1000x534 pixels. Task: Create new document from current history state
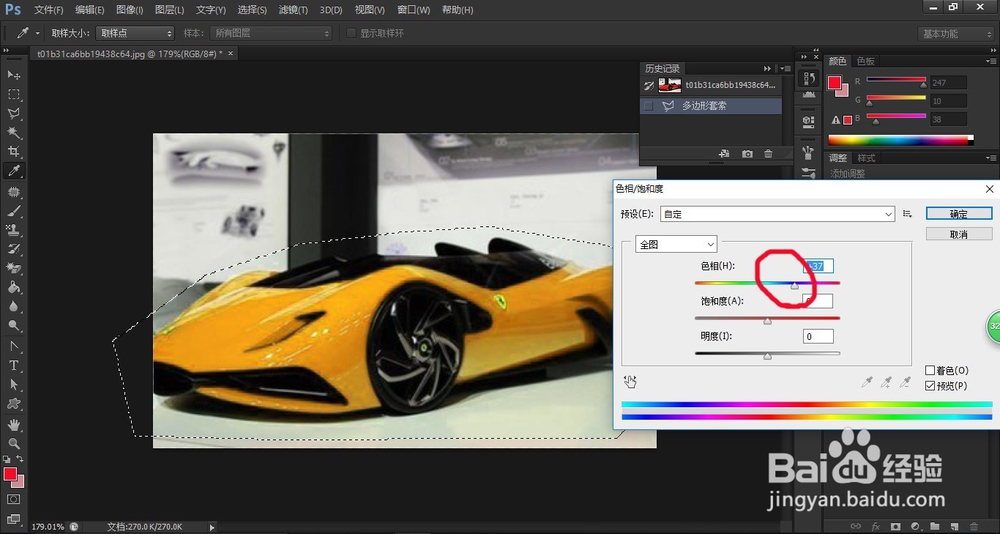click(x=724, y=154)
